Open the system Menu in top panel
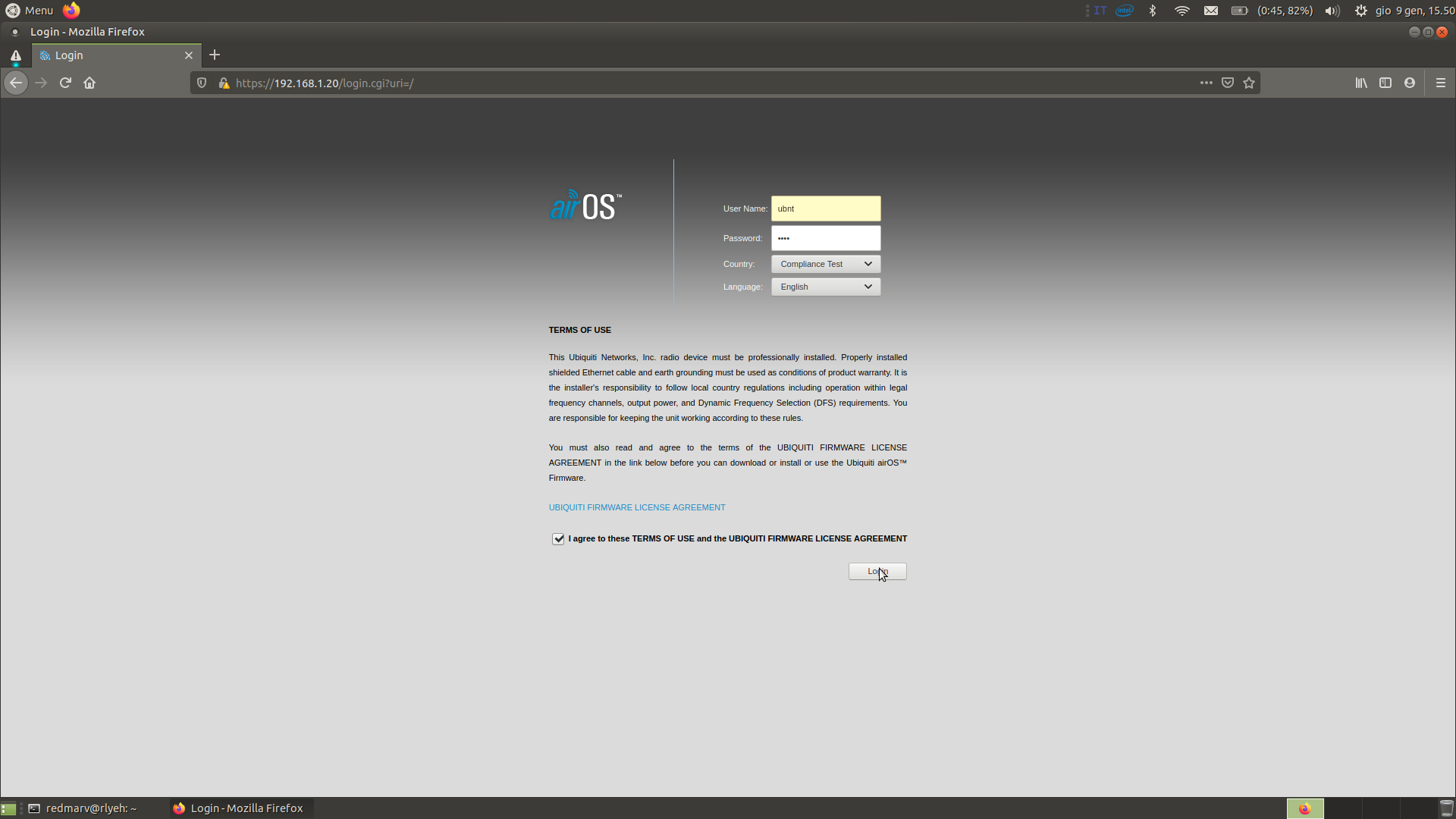The image size is (1456, 819). pos(30,11)
